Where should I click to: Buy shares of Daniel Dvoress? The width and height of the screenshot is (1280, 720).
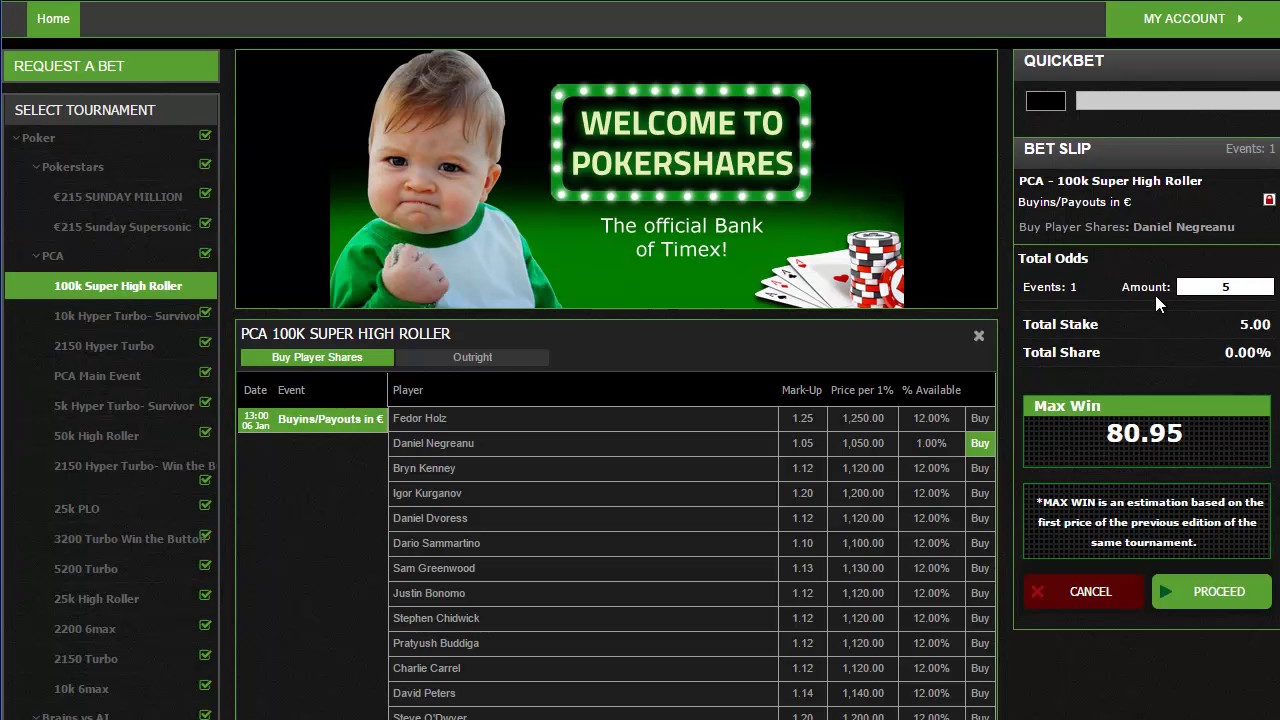pos(980,518)
